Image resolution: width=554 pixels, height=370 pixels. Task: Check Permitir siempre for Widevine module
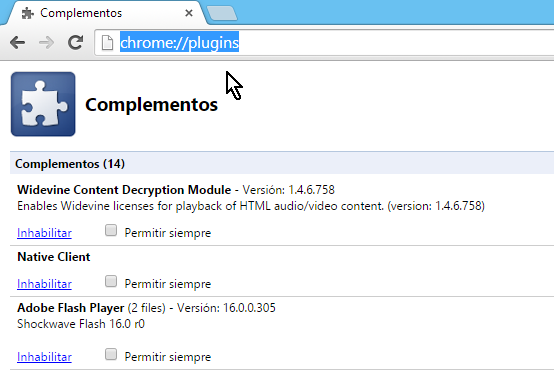111,230
